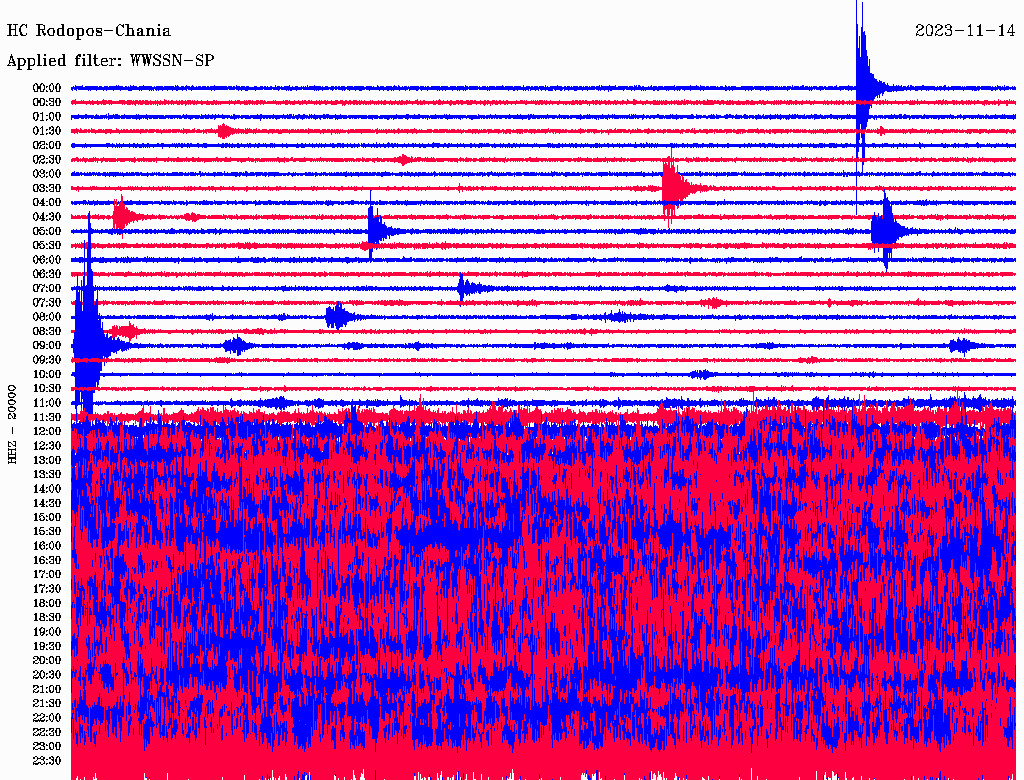Select the 00:00 time label

pos(47,88)
